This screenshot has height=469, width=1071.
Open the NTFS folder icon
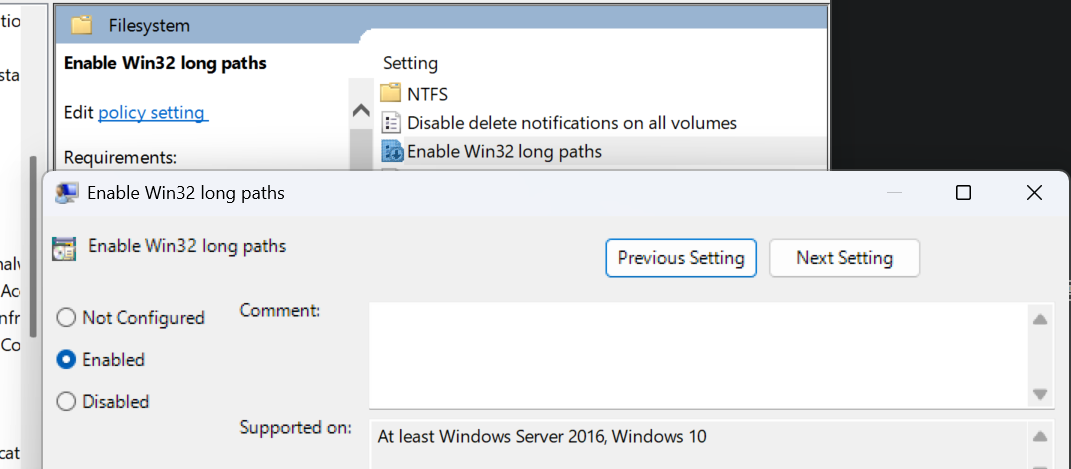[x=390, y=94]
